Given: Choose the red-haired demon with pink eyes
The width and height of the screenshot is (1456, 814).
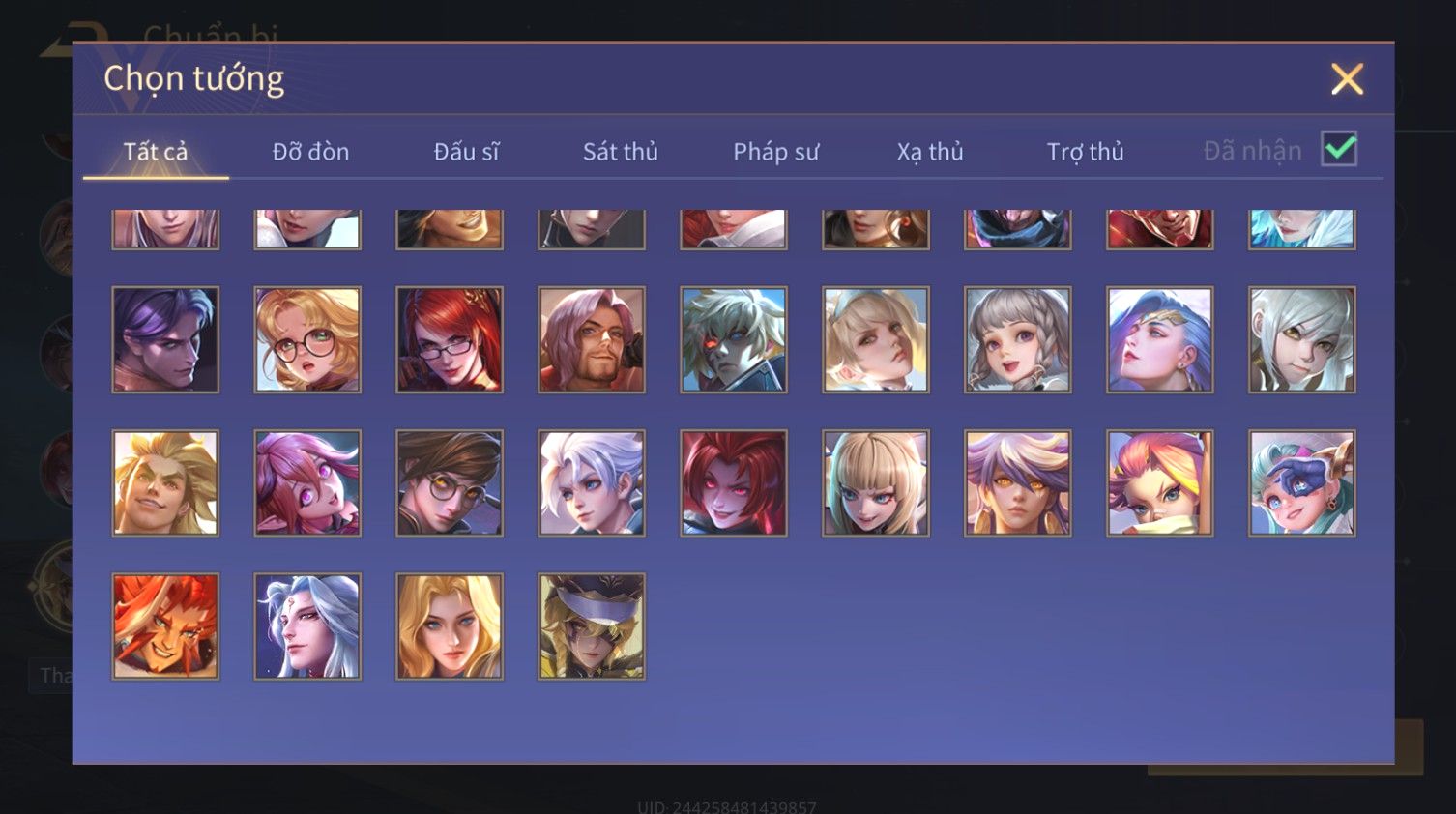Looking at the screenshot, I should [734, 483].
